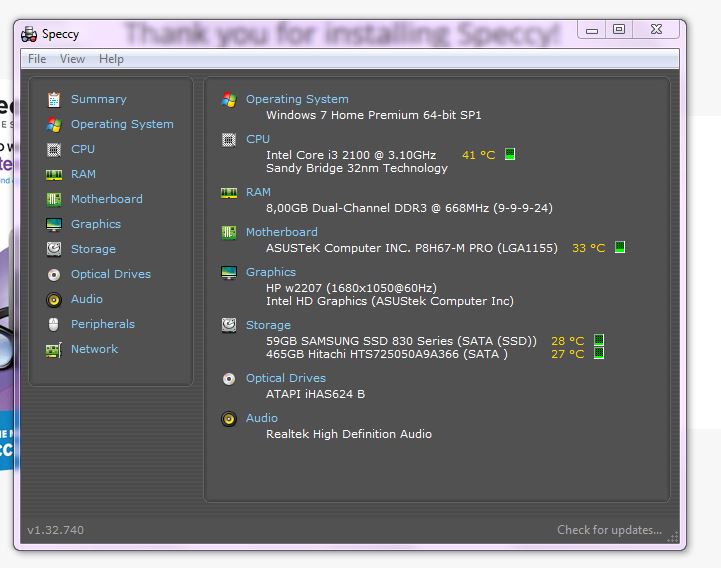Click the SSD temperature 28 °C value
721x568 pixels.
(x=567, y=341)
